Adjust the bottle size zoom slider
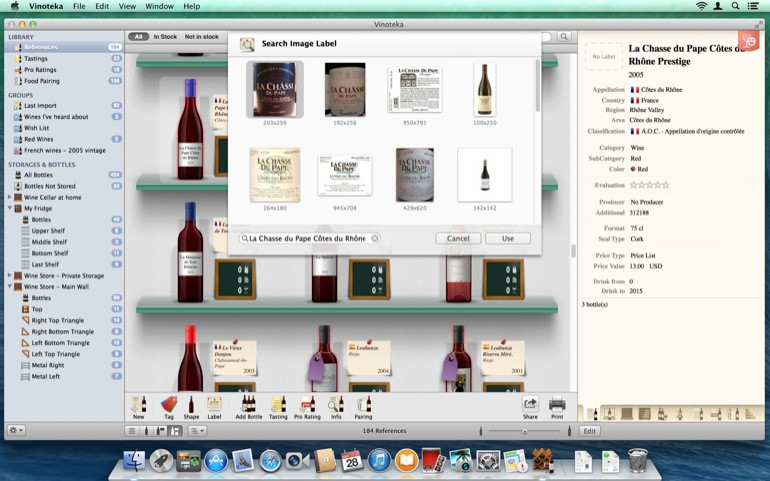Screen dimensions: 770x481 [x=524, y=431]
